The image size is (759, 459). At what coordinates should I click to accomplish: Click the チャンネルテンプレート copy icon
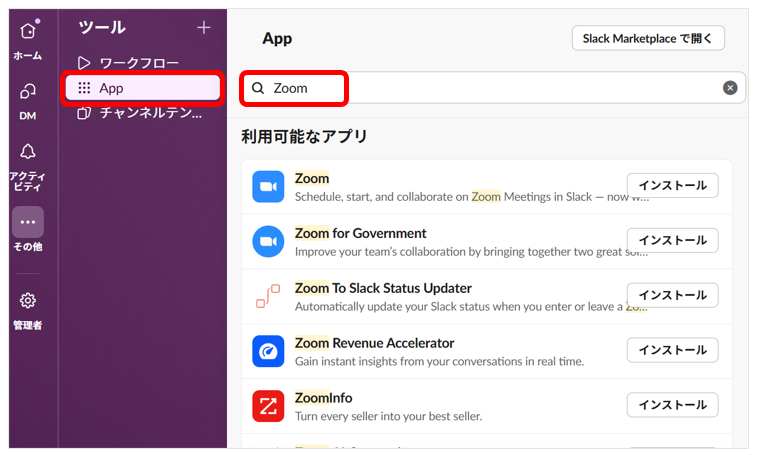point(84,113)
